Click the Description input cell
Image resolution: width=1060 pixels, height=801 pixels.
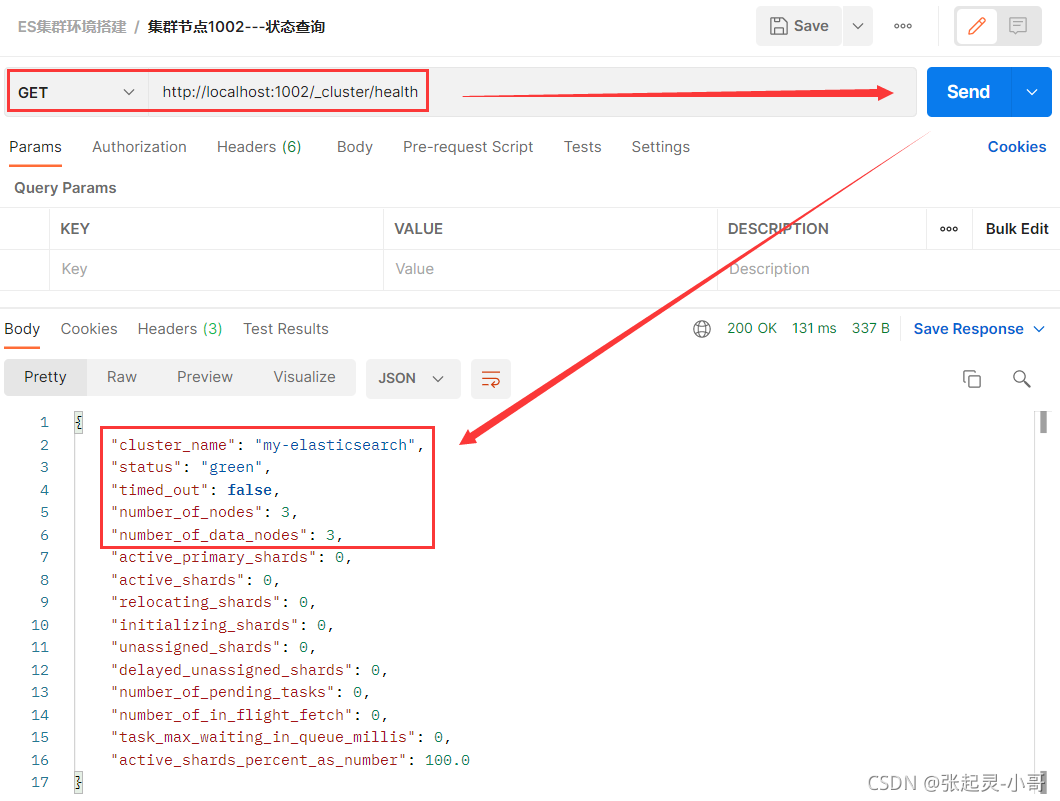click(x=888, y=269)
